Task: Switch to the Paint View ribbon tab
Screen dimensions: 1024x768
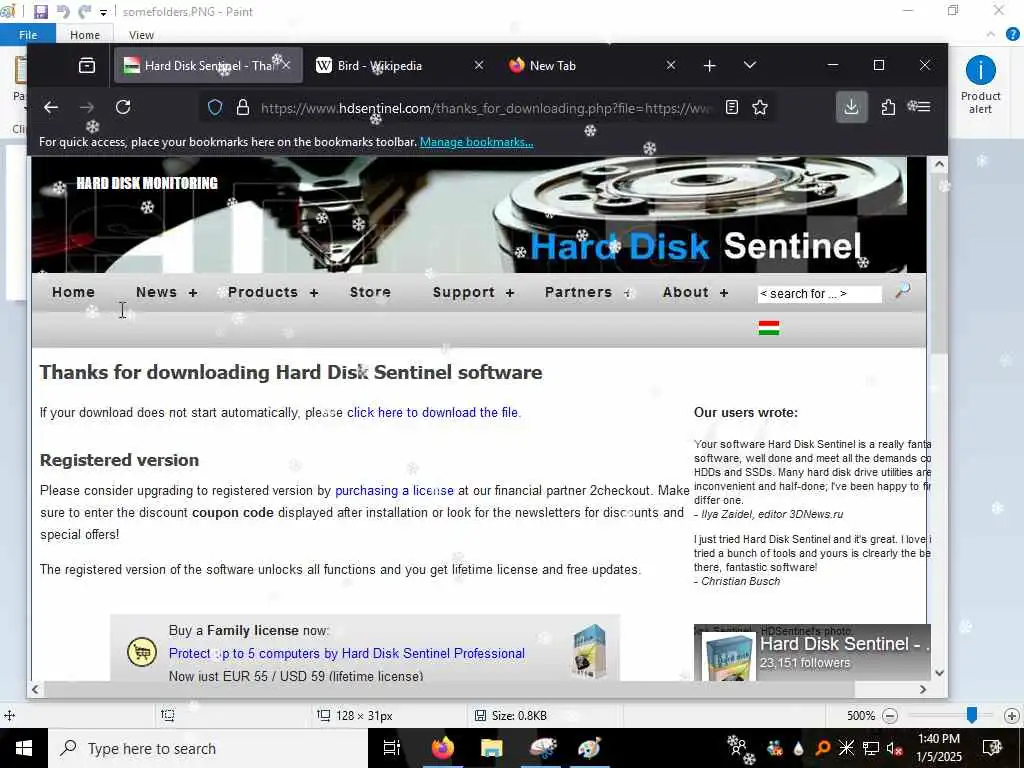Action: 141,35
